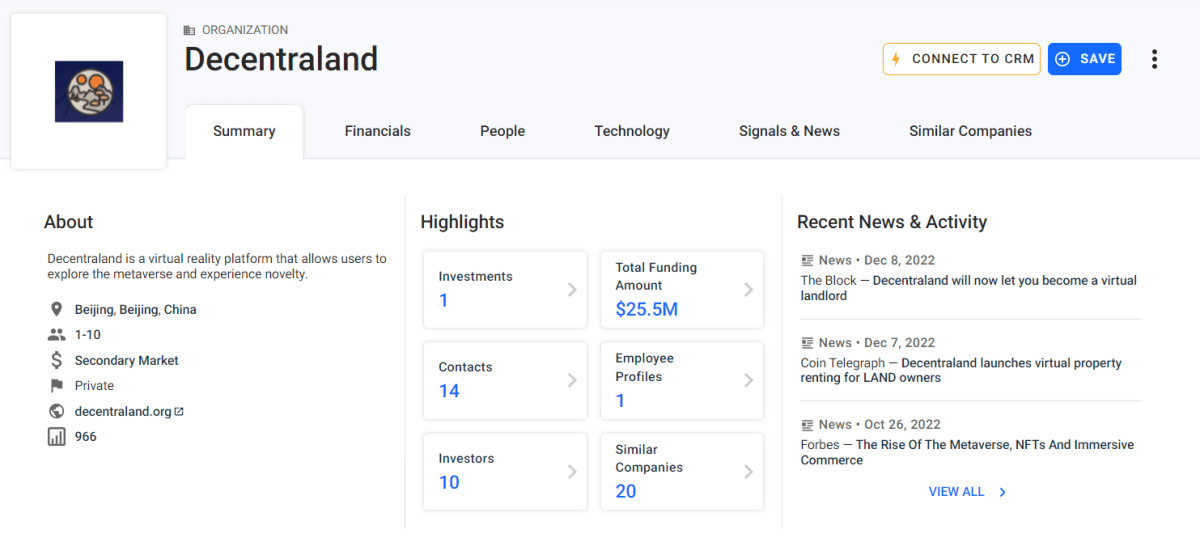Click View All recent news
The image size is (1200, 534).
[956, 492]
